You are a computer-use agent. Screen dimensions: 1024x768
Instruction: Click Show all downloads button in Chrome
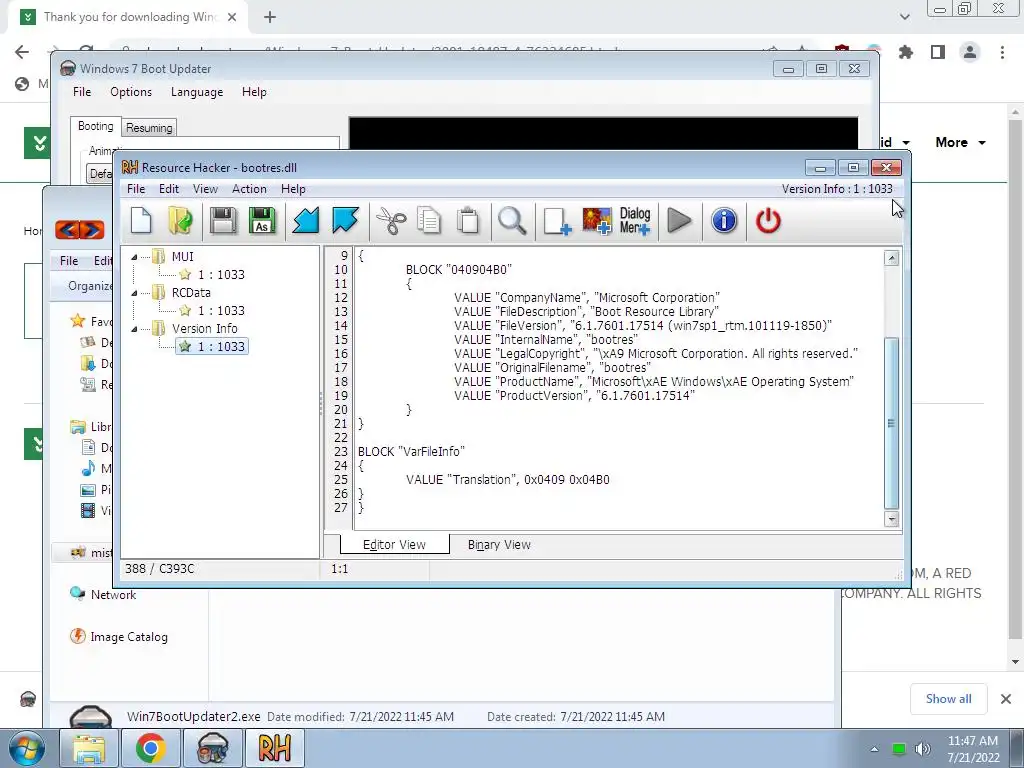(948, 699)
